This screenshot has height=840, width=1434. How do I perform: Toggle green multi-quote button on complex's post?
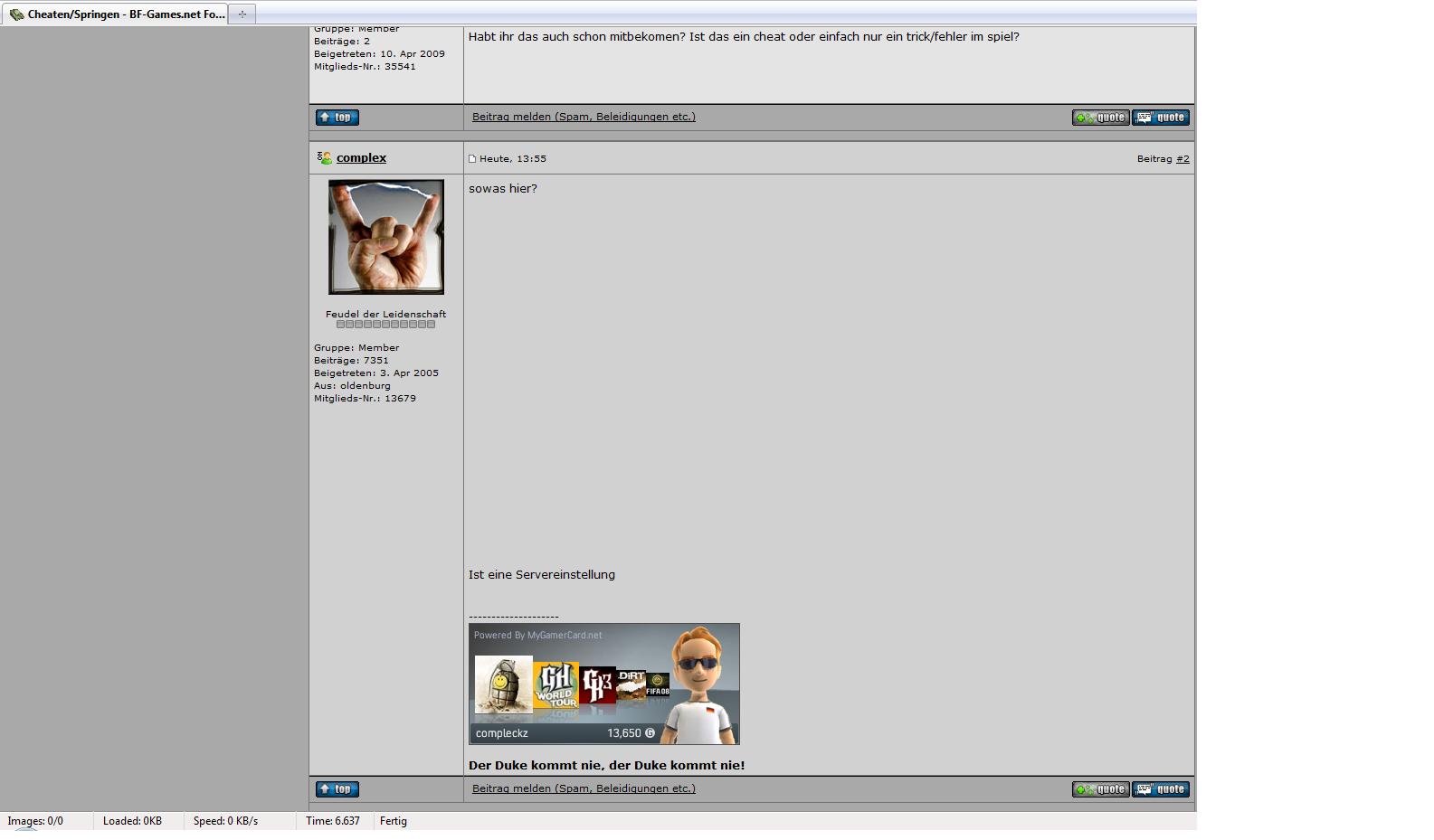(x=1100, y=789)
